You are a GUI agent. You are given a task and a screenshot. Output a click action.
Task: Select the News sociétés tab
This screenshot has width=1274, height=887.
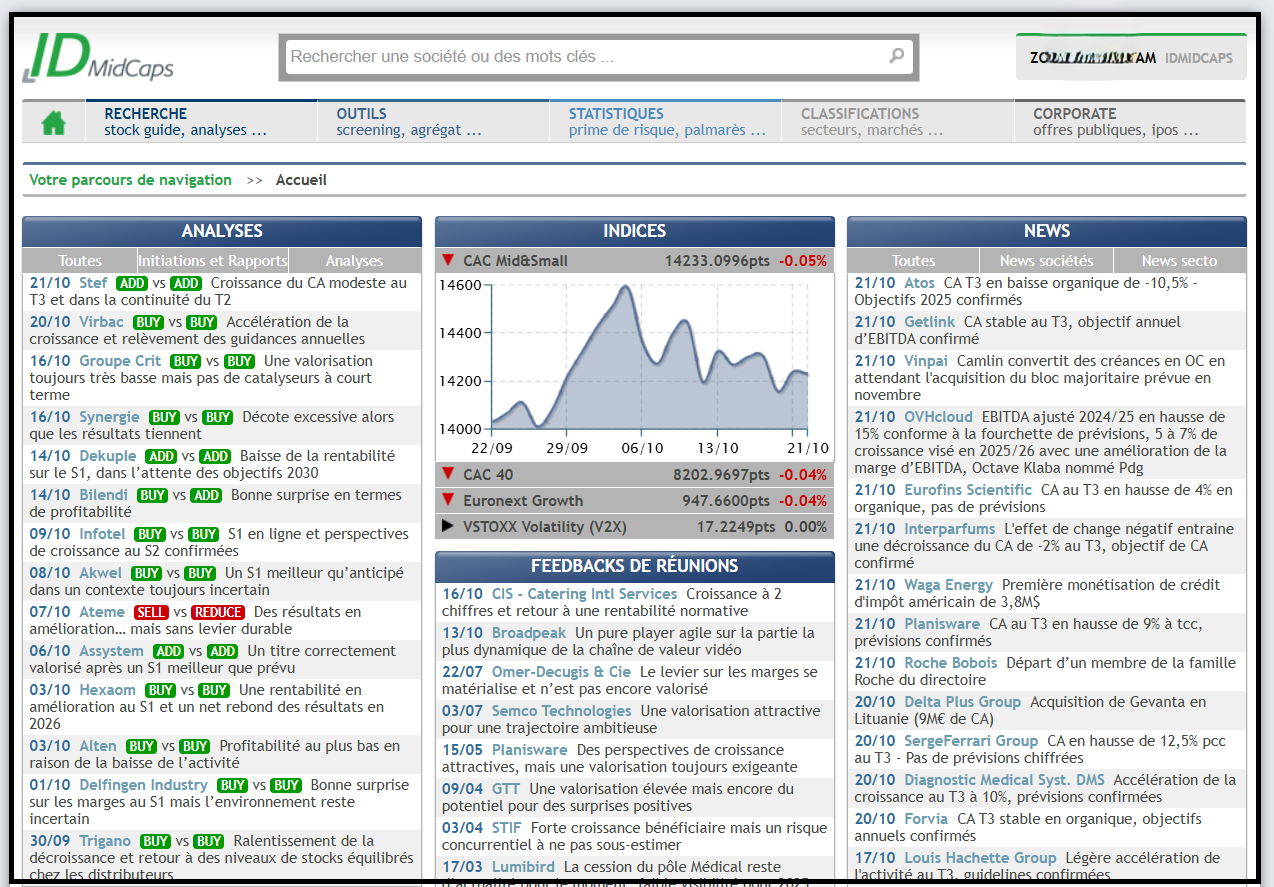coord(1046,261)
